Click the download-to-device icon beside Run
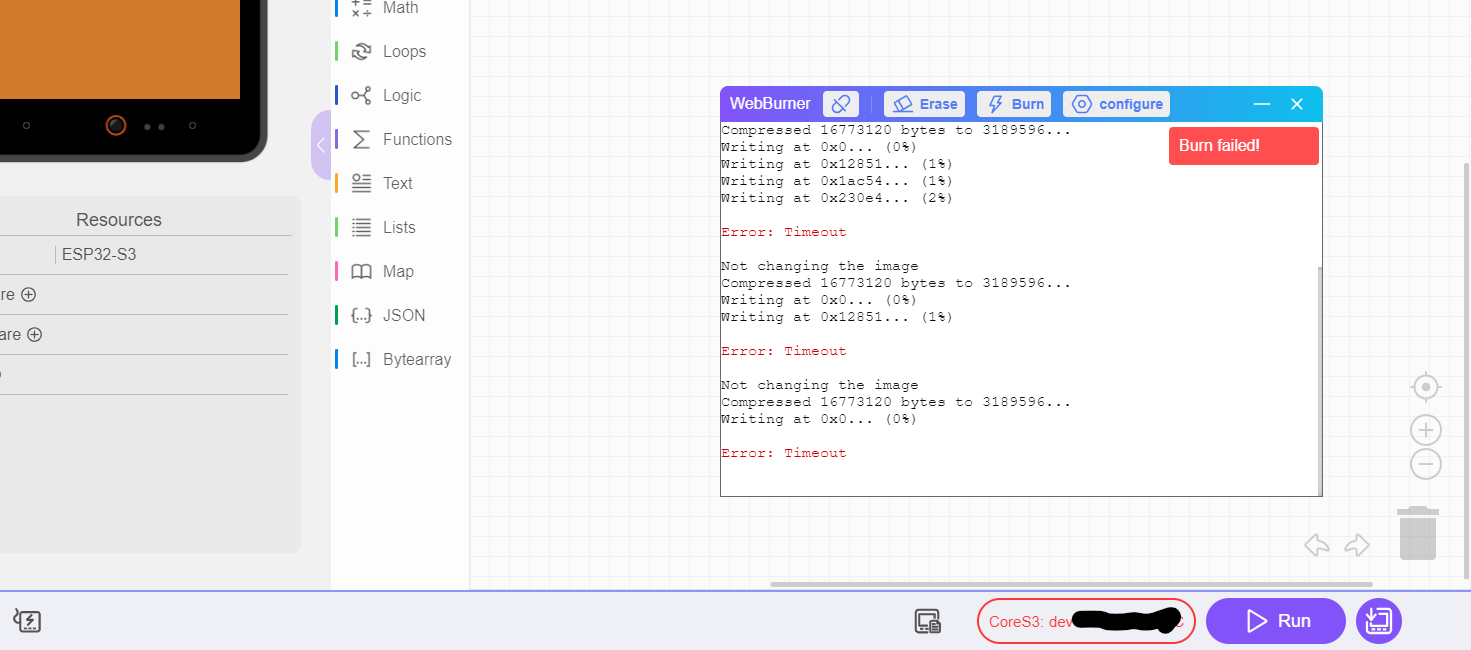 1379,621
